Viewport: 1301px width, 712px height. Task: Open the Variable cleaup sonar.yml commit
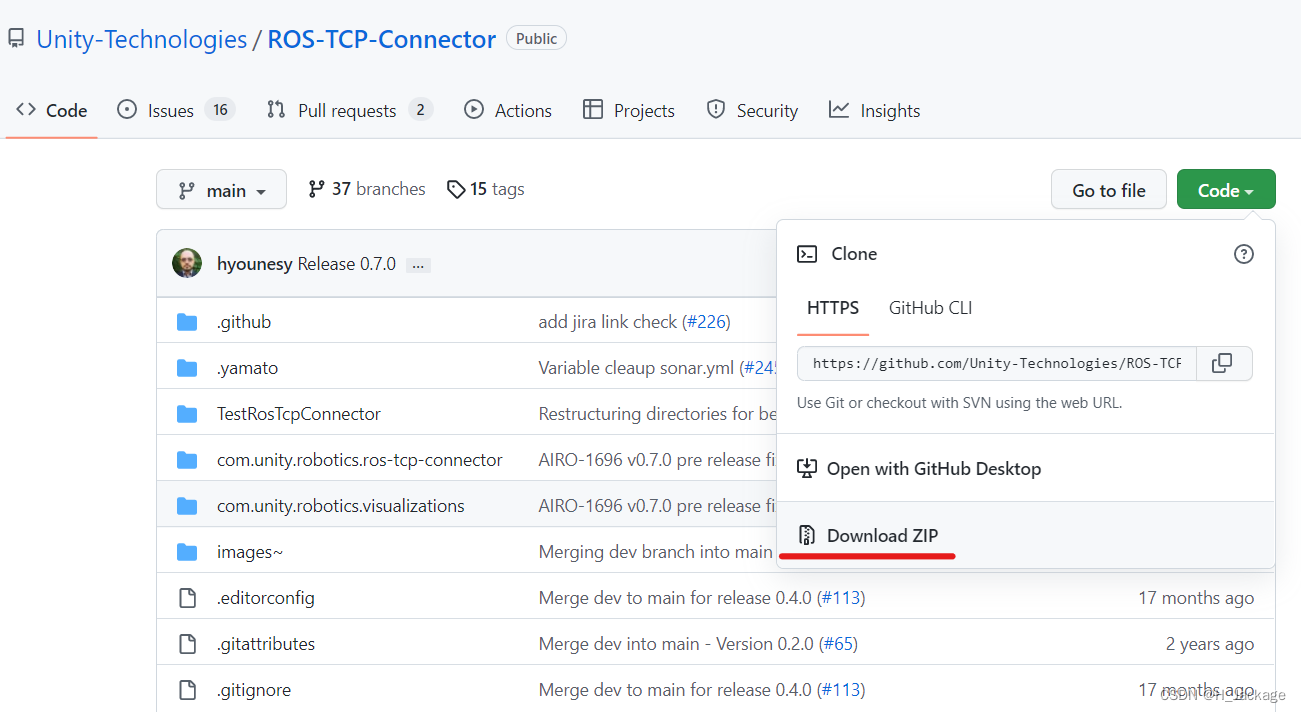pyautogui.click(x=636, y=368)
